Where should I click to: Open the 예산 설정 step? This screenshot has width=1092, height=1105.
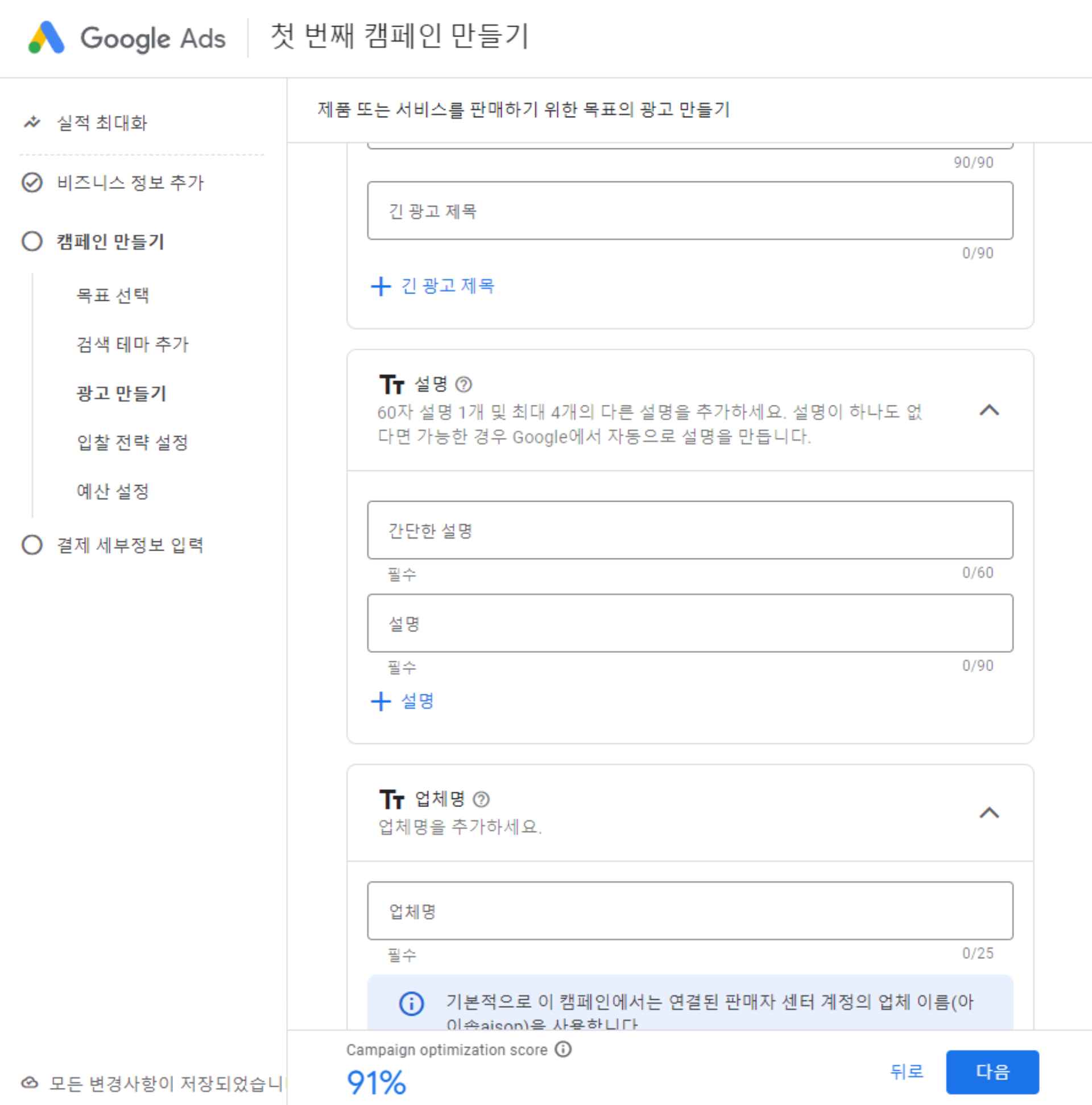point(112,491)
